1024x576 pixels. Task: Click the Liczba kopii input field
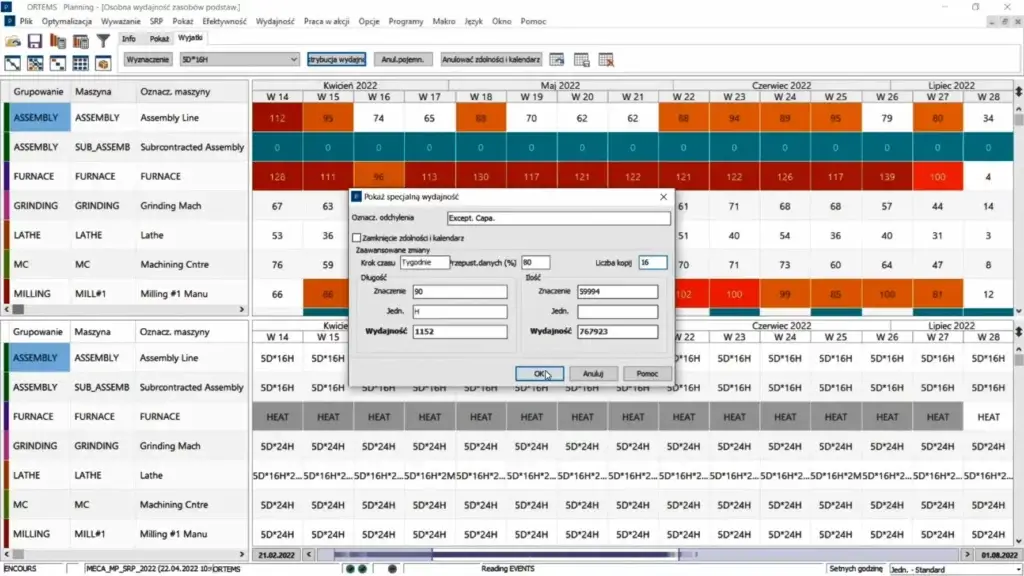[x=652, y=263]
